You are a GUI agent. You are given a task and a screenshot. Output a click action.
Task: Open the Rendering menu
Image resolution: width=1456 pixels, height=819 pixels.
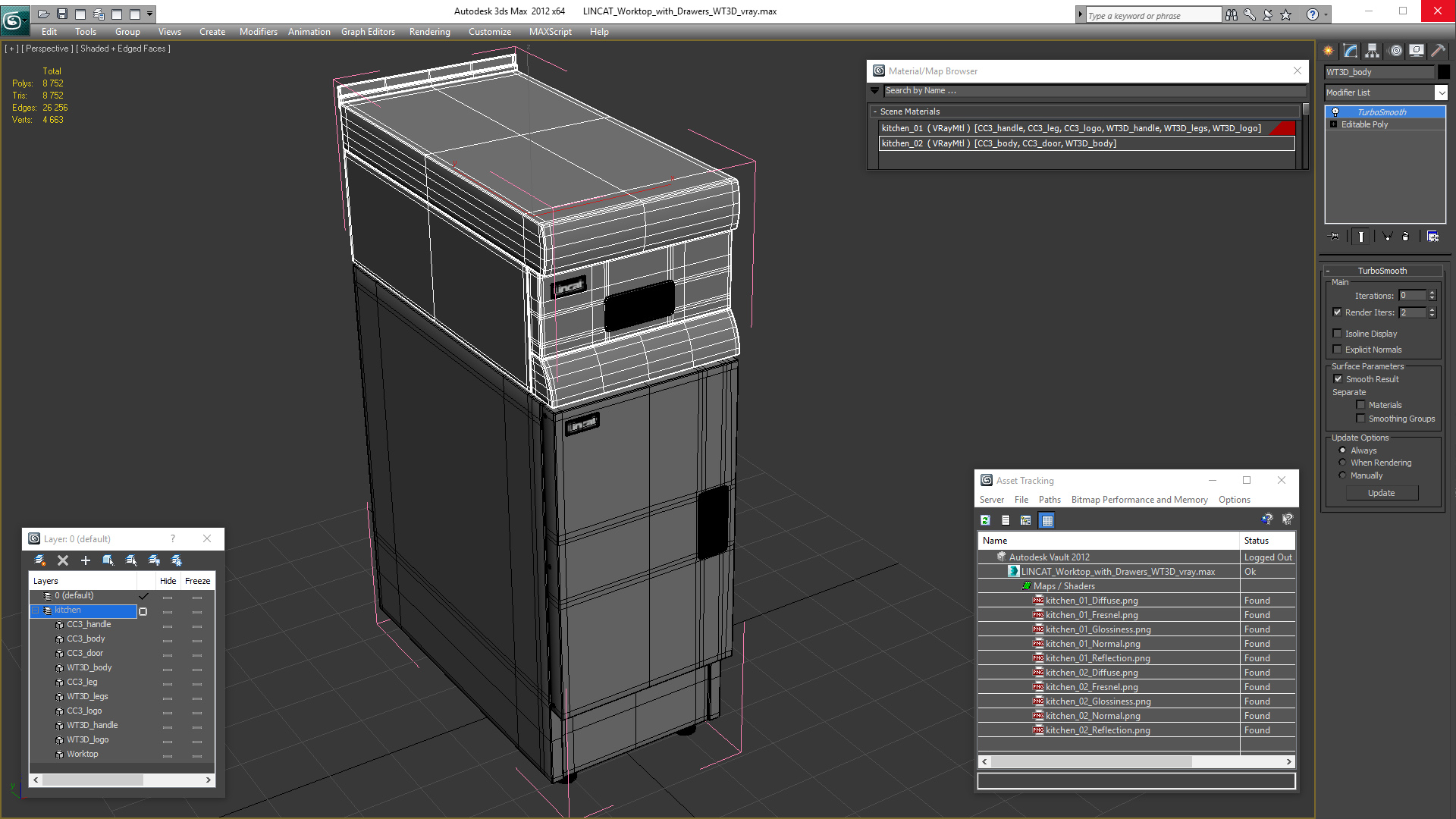[x=429, y=32]
